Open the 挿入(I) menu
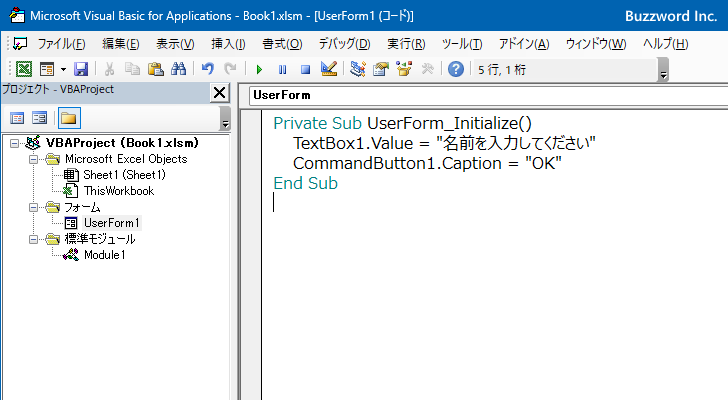 pyautogui.click(x=228, y=44)
